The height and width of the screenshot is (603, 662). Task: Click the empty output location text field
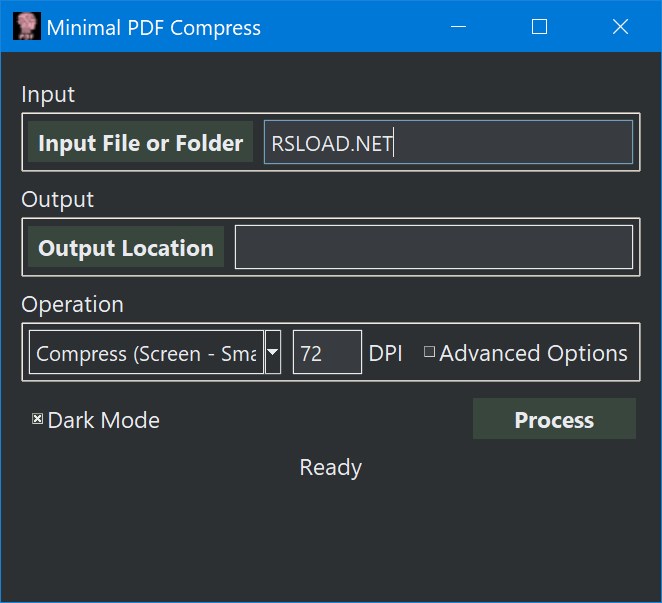coord(434,247)
